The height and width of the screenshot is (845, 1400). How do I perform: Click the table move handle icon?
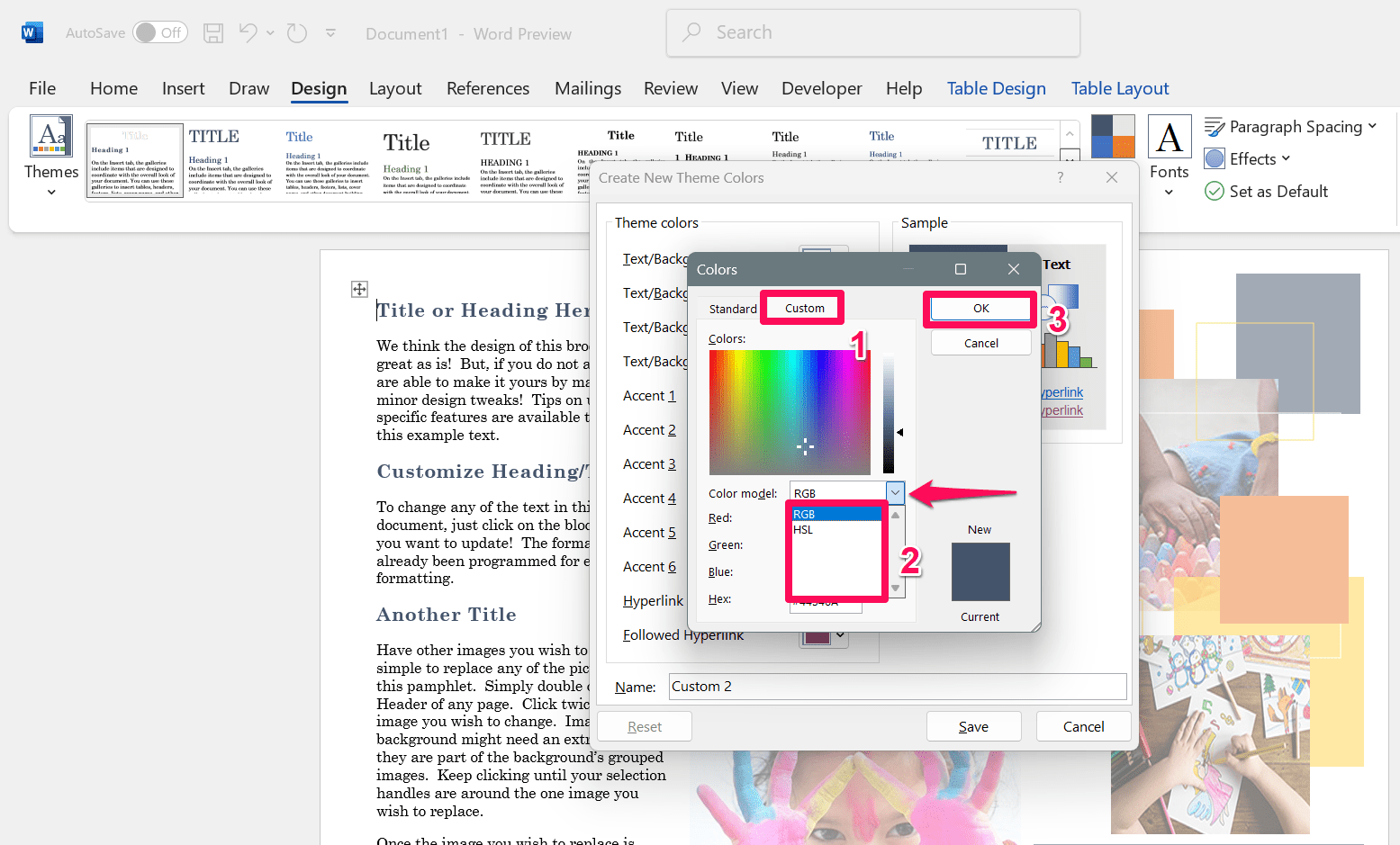(359, 289)
